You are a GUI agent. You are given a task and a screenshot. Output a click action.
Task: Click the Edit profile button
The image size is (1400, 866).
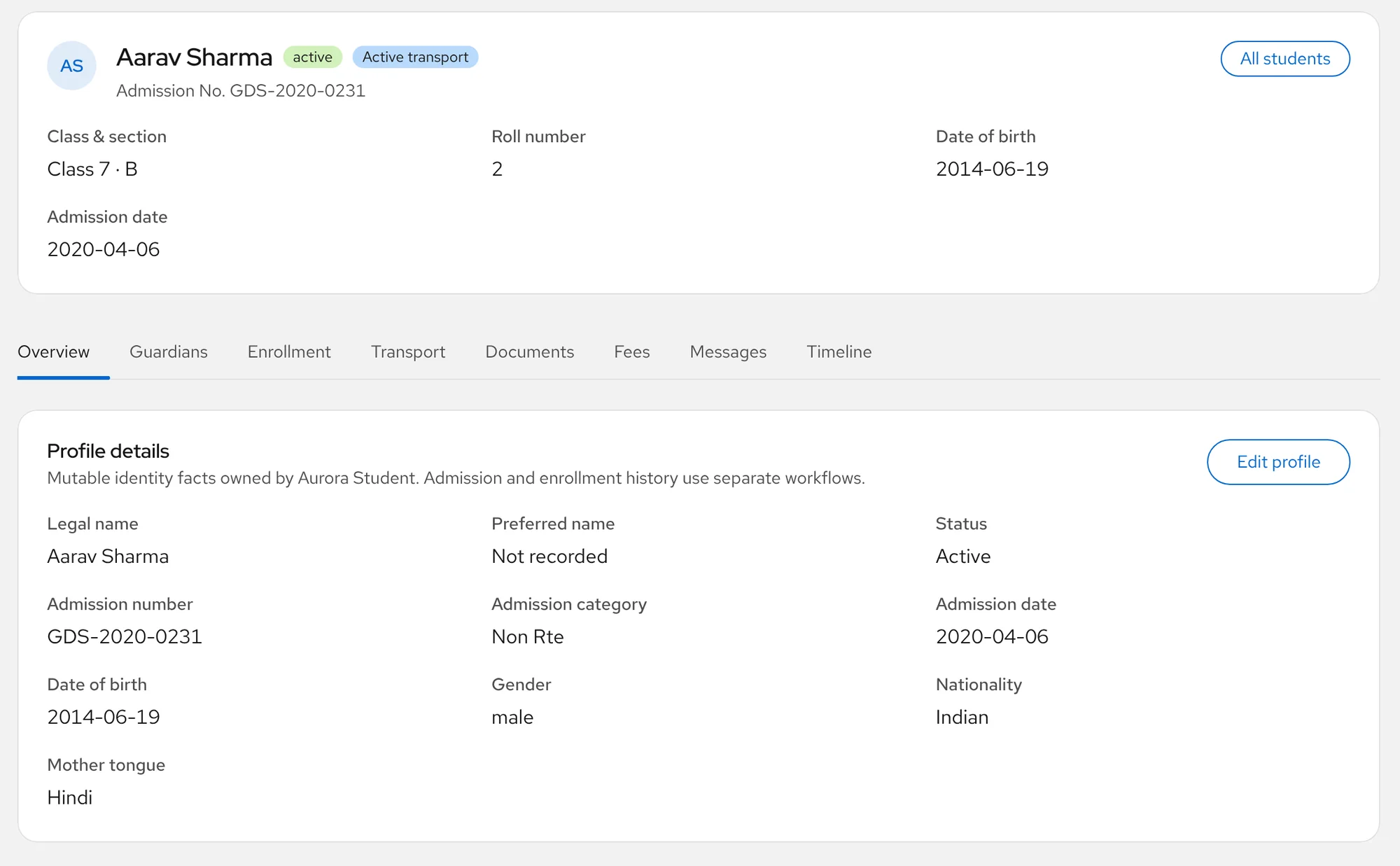pyautogui.click(x=1278, y=462)
